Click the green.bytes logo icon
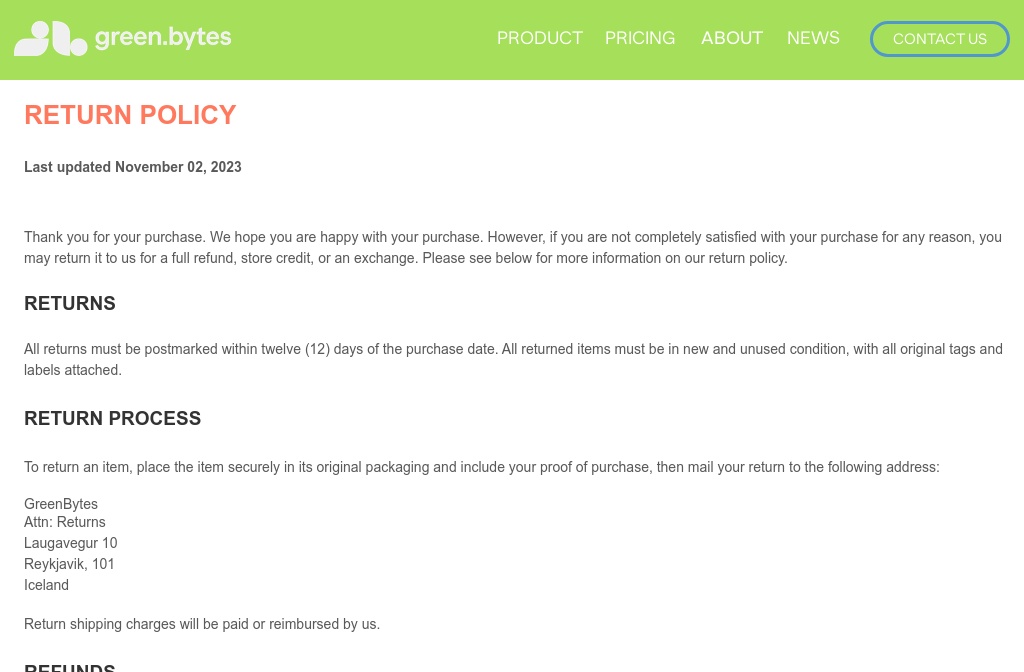 (51, 38)
